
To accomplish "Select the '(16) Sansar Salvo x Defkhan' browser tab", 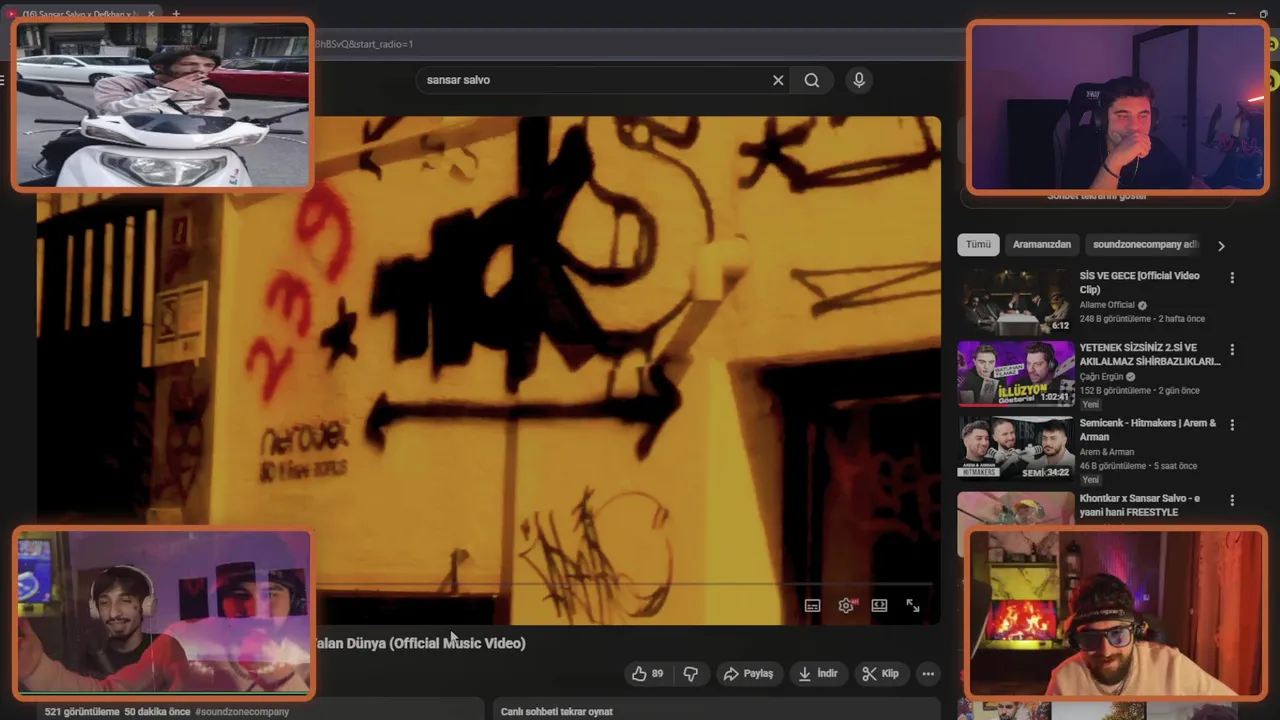I will 82,14.
